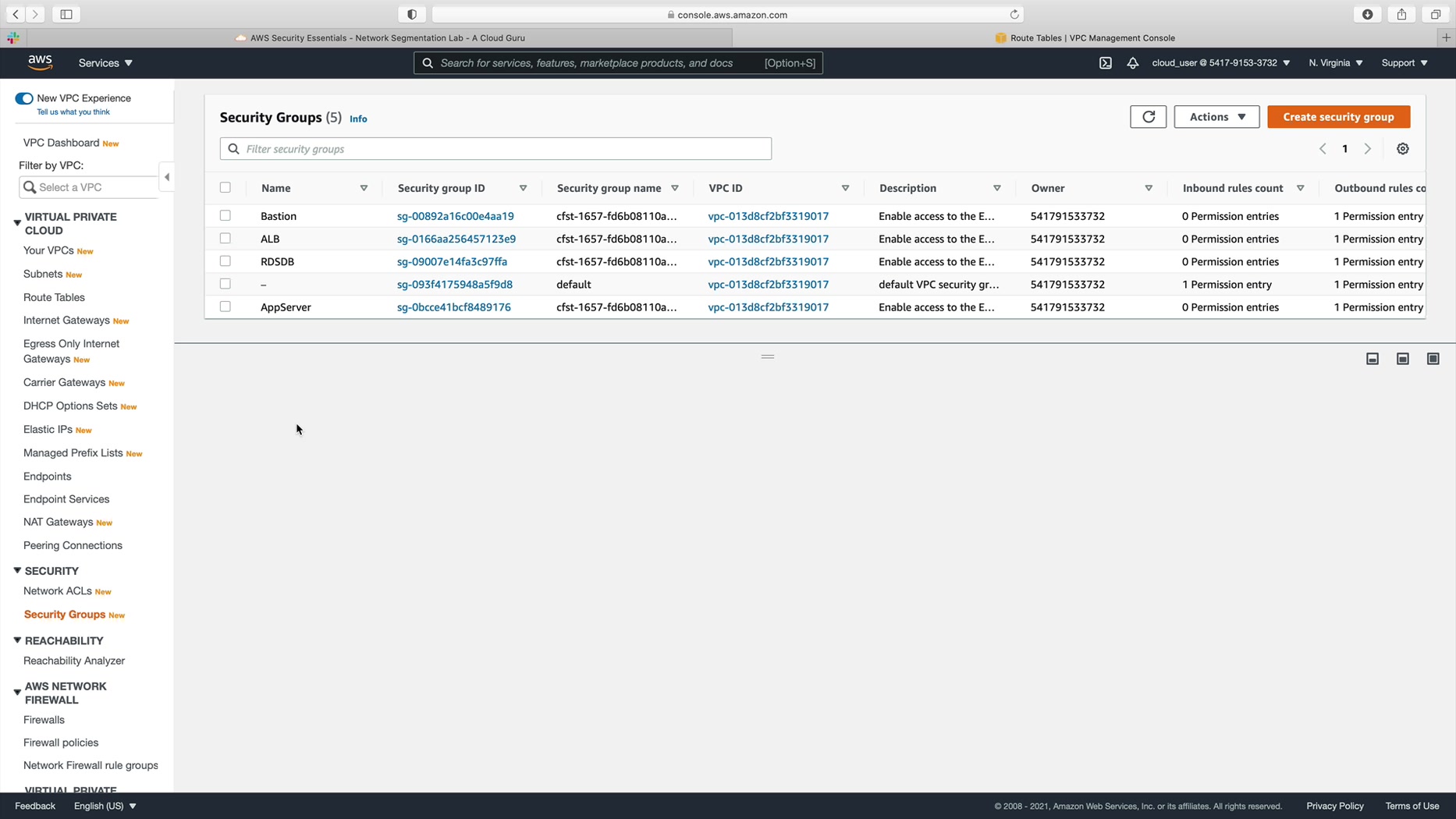This screenshot has height=819, width=1456.
Task: Open the AppServer VPC ID link
Action: click(x=768, y=307)
